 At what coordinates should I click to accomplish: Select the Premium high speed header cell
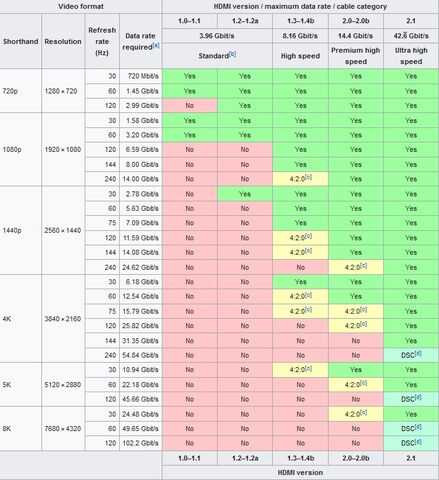tap(356, 56)
